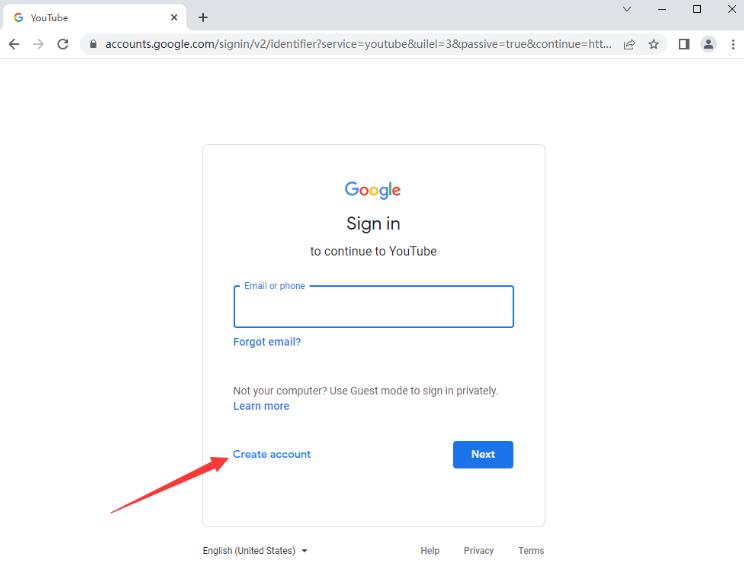Click the padlock site info icon

93,44
